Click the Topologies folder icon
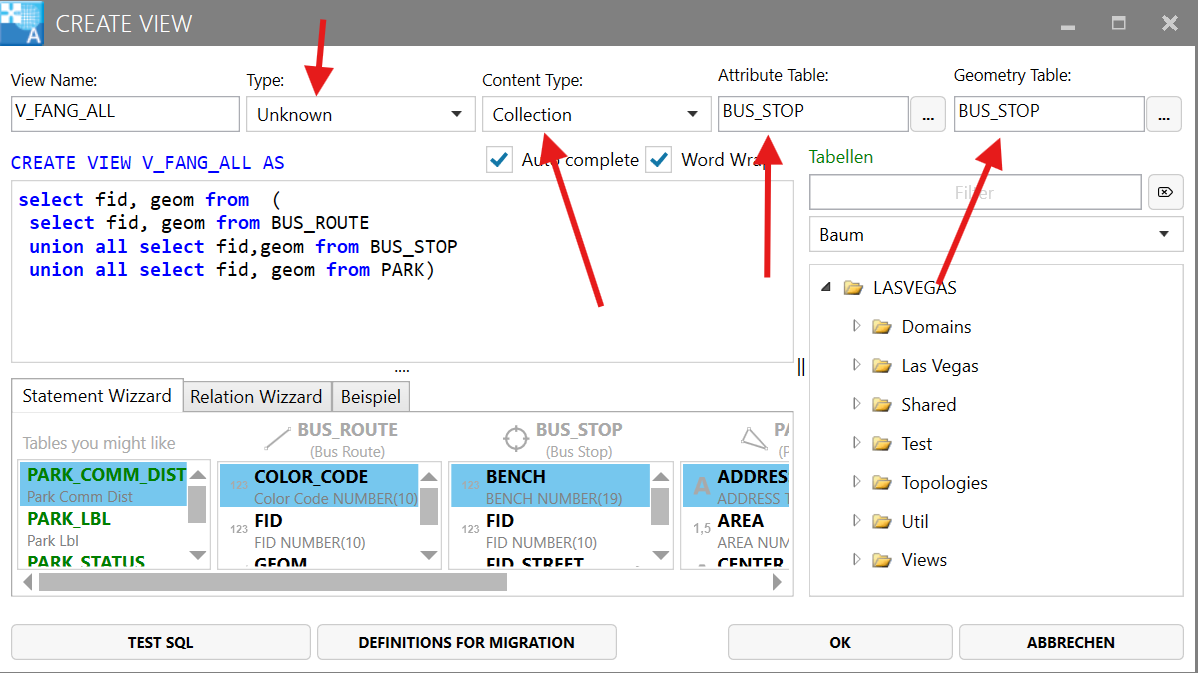 pyautogui.click(x=881, y=483)
